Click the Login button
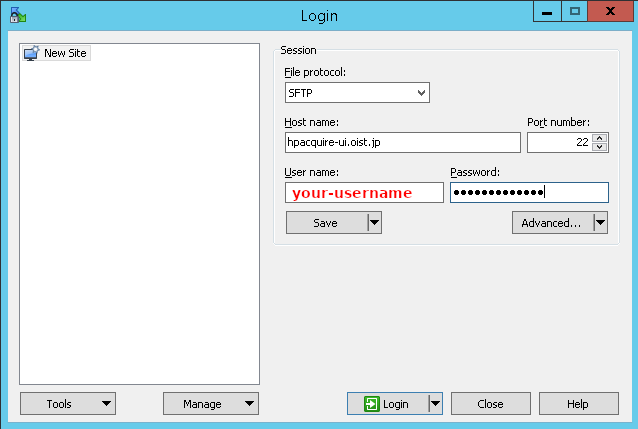638x429 pixels. 387,404
